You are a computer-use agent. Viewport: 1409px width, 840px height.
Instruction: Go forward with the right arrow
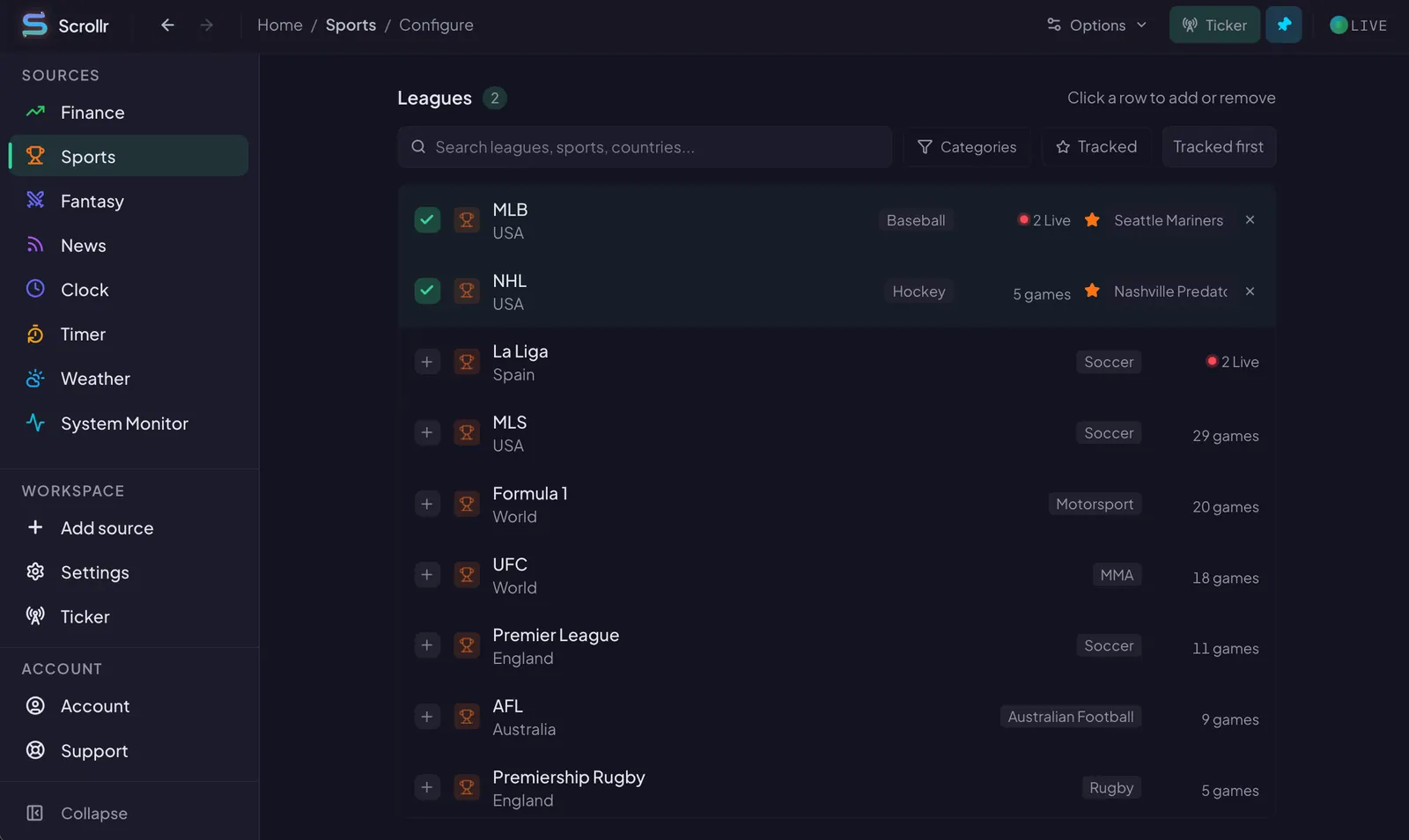click(x=206, y=25)
